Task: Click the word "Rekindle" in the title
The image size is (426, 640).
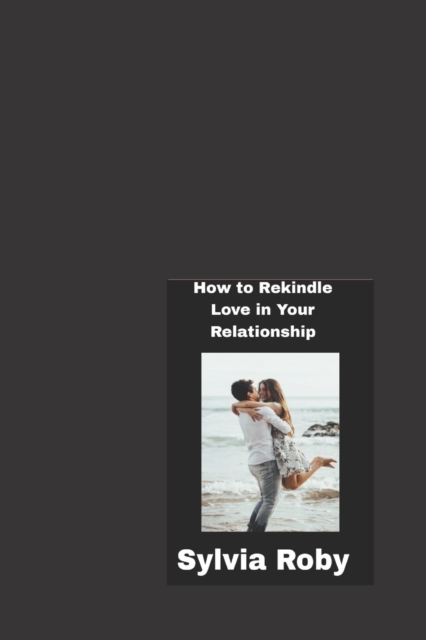Action: pyautogui.click(x=295, y=288)
